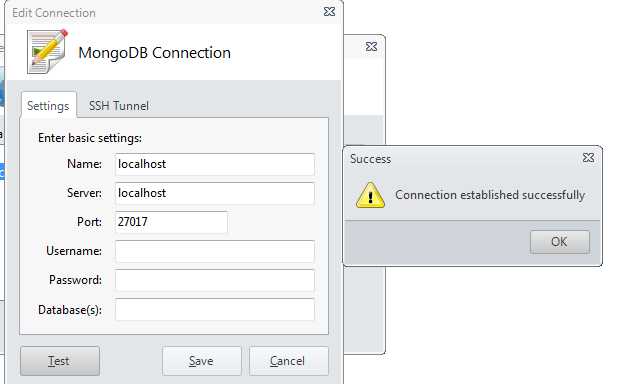
Task: Click the Connection established successfully message
Action: coord(490,195)
